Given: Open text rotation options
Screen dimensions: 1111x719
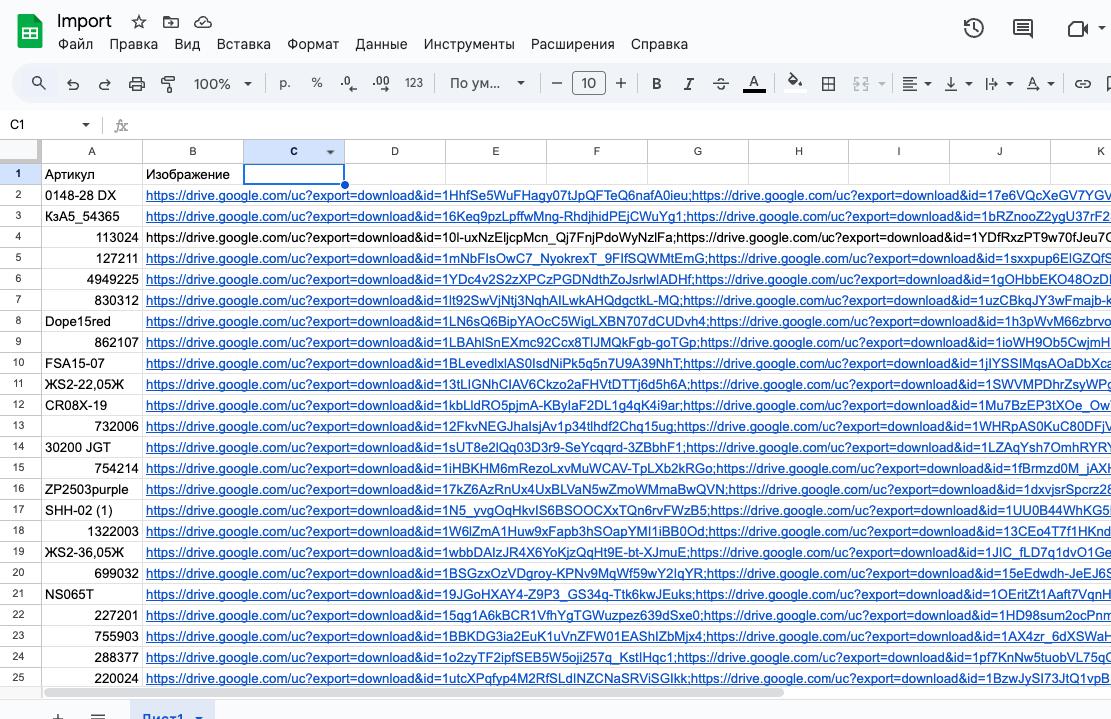Looking at the screenshot, I should pos(1039,84).
